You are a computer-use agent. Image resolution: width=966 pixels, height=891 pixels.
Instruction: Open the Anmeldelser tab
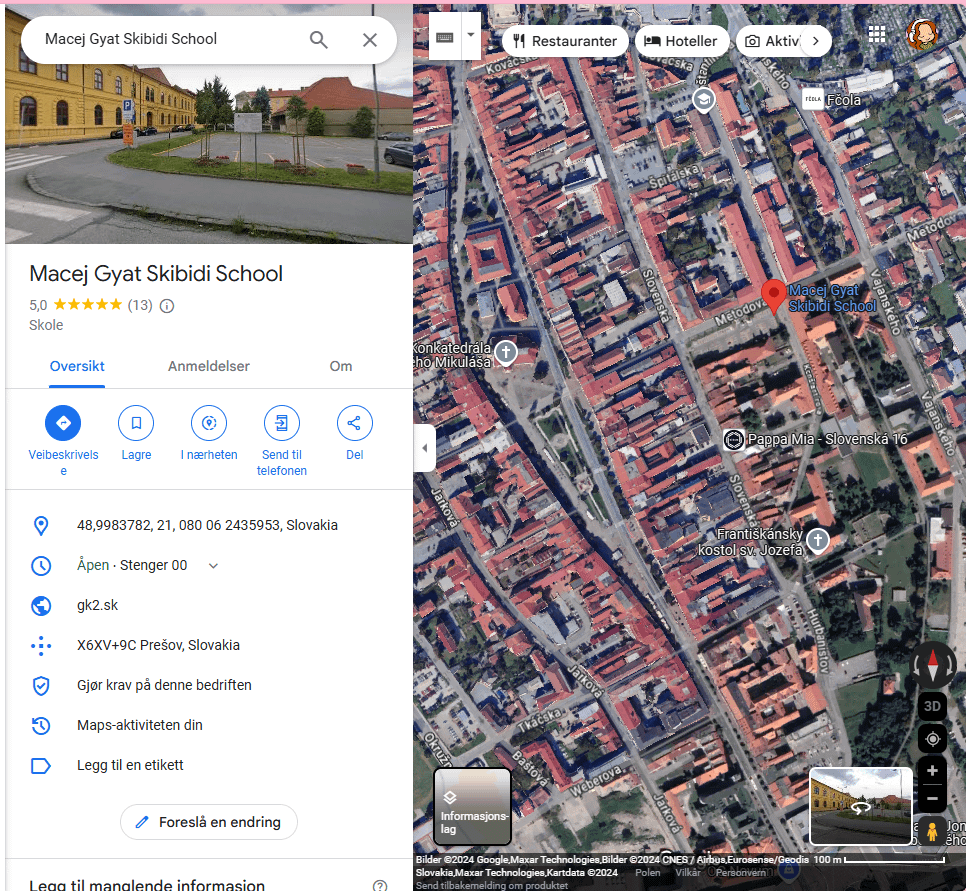(x=209, y=366)
